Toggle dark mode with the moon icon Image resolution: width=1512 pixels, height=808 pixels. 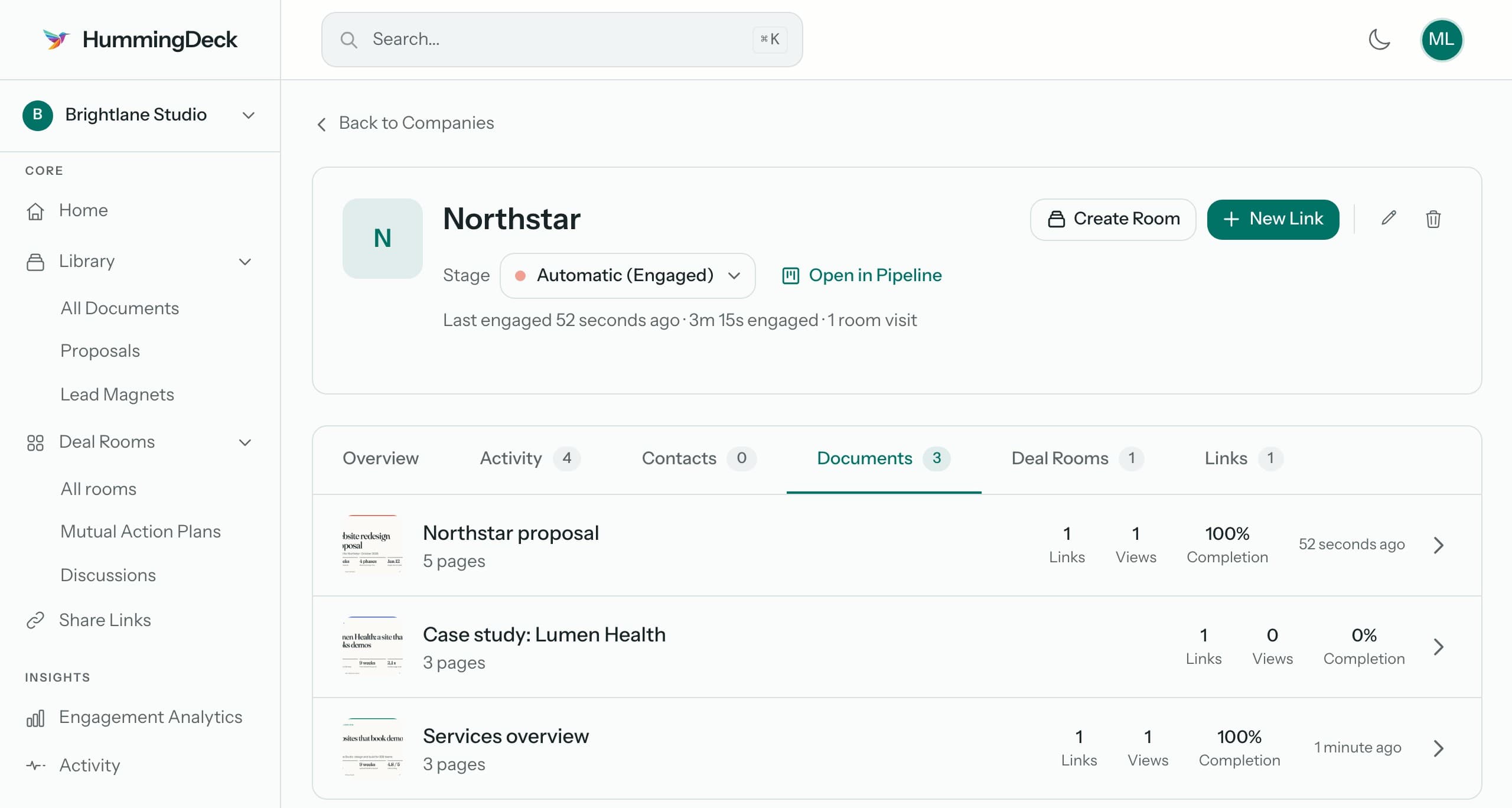[x=1379, y=40]
